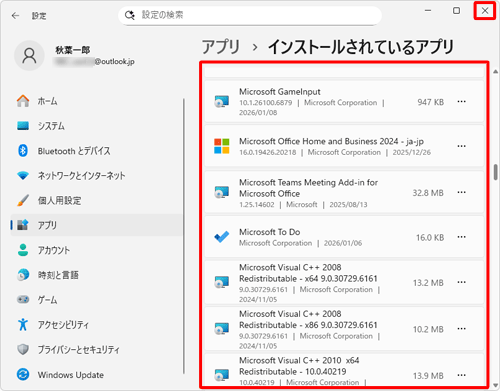This screenshot has width=500, height=391.
Task: Click the Accounts person icon
Action: pos(23,250)
